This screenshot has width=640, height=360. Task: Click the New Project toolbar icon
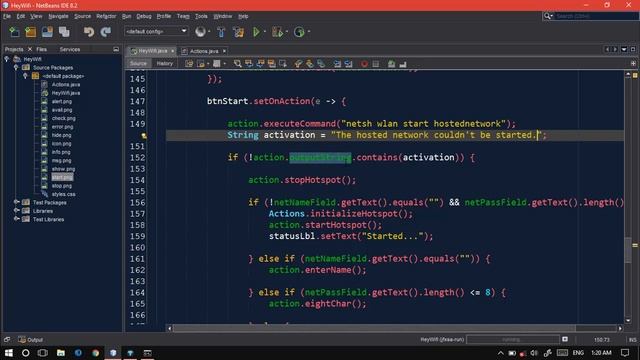(31, 32)
